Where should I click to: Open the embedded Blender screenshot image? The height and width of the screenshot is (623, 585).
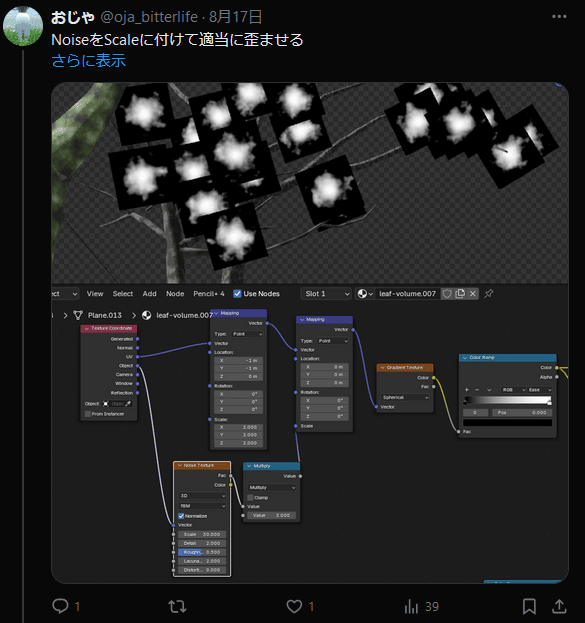point(310,333)
